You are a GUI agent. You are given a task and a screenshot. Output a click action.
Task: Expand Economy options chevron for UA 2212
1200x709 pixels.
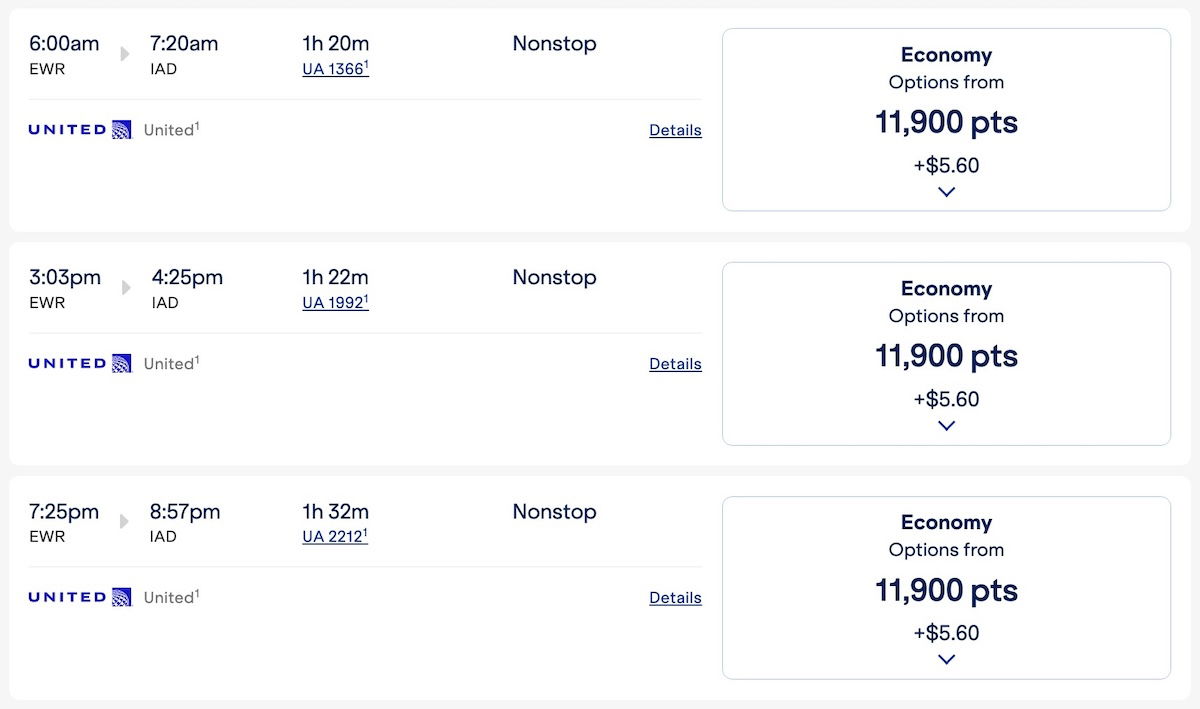pos(946,660)
